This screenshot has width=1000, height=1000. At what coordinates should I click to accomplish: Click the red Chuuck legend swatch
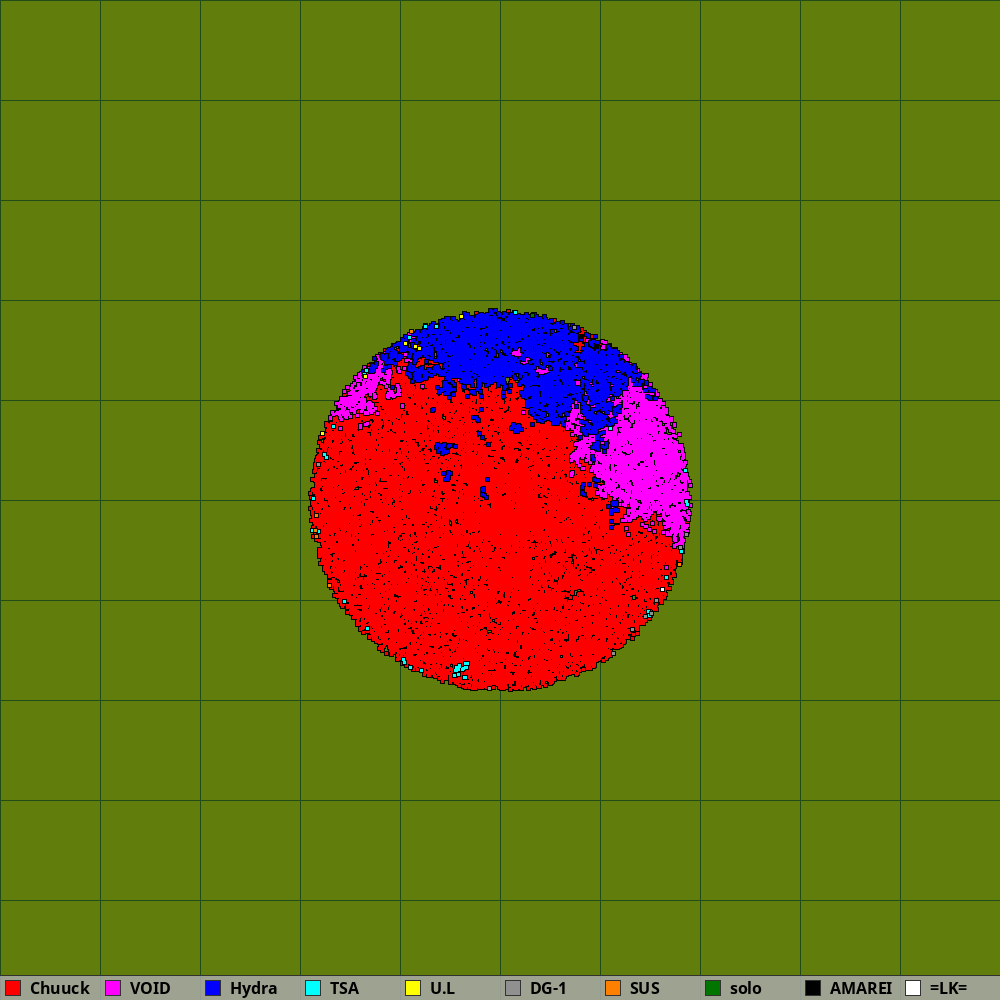13,988
